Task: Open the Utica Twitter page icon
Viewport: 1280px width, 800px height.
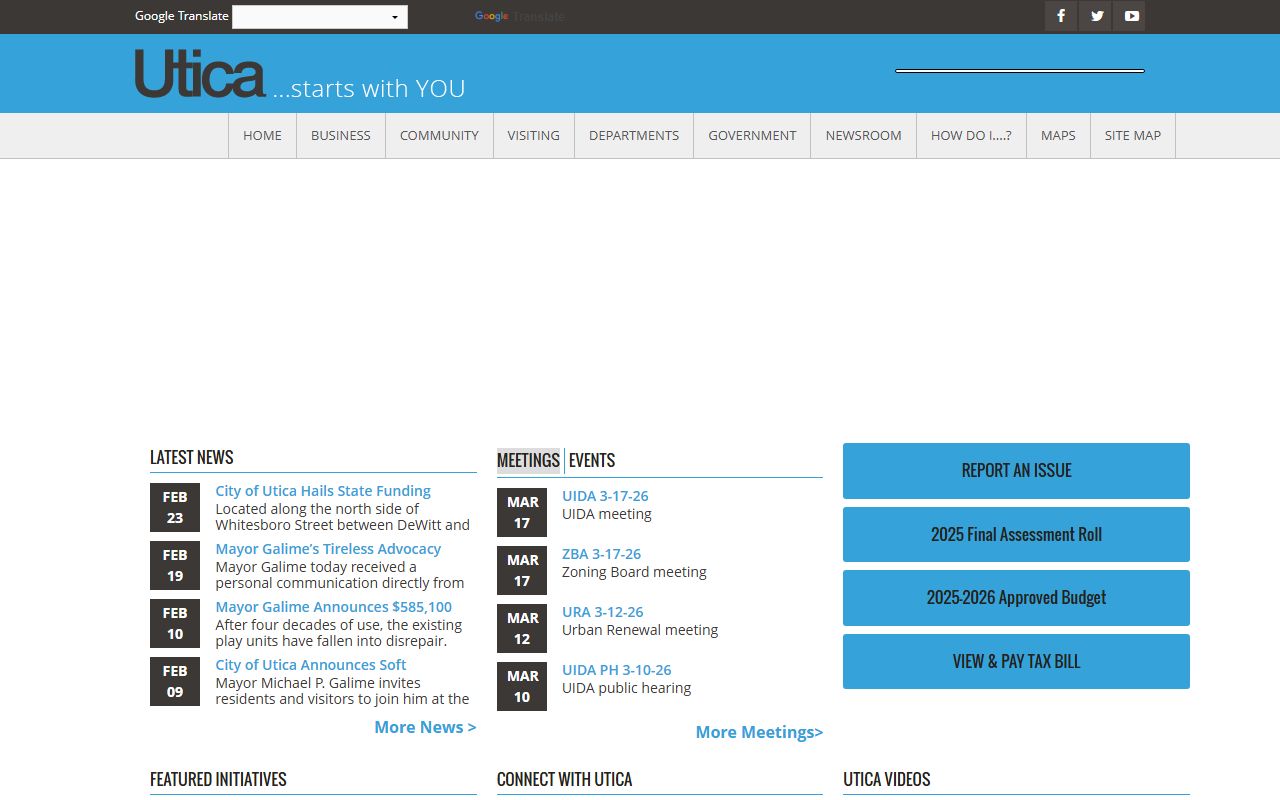Action: 1096,16
